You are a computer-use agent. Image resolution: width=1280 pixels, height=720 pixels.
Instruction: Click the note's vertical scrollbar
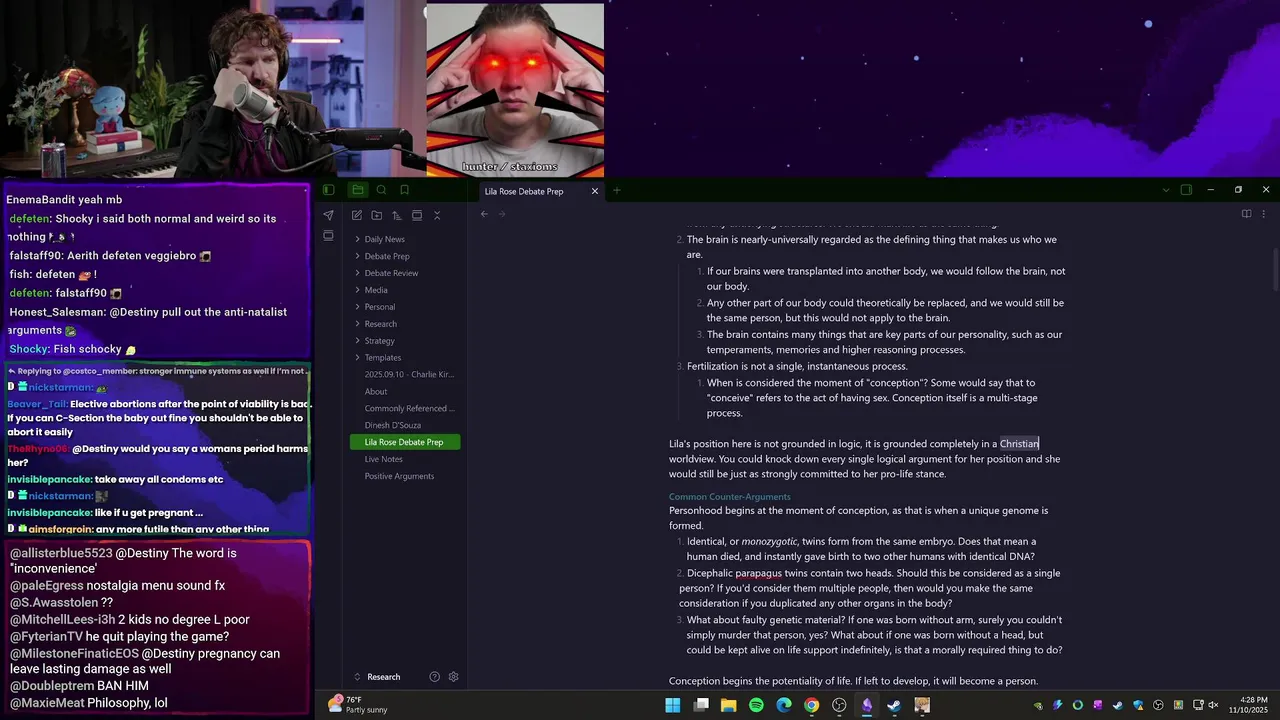(x=1274, y=270)
